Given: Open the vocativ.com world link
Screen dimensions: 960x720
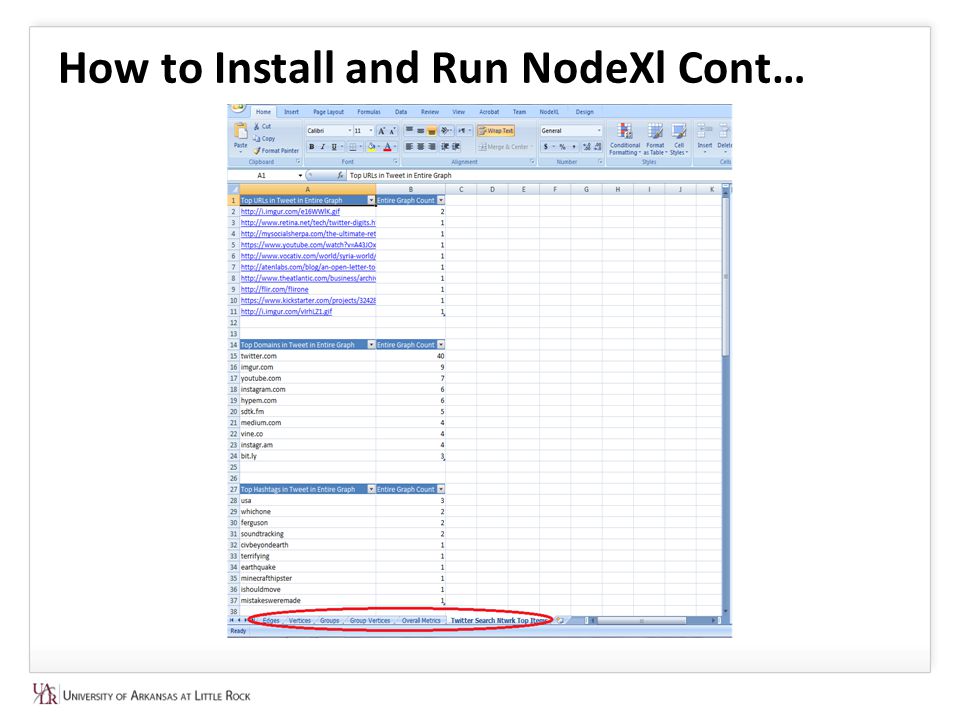Looking at the screenshot, I should 308,256.
